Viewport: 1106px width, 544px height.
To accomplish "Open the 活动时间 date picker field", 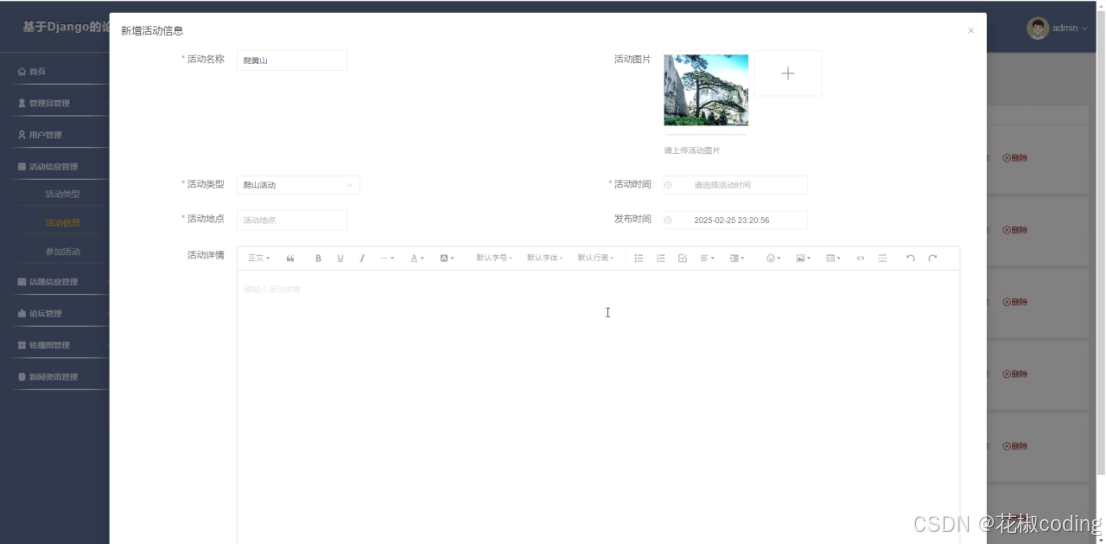I will point(735,185).
